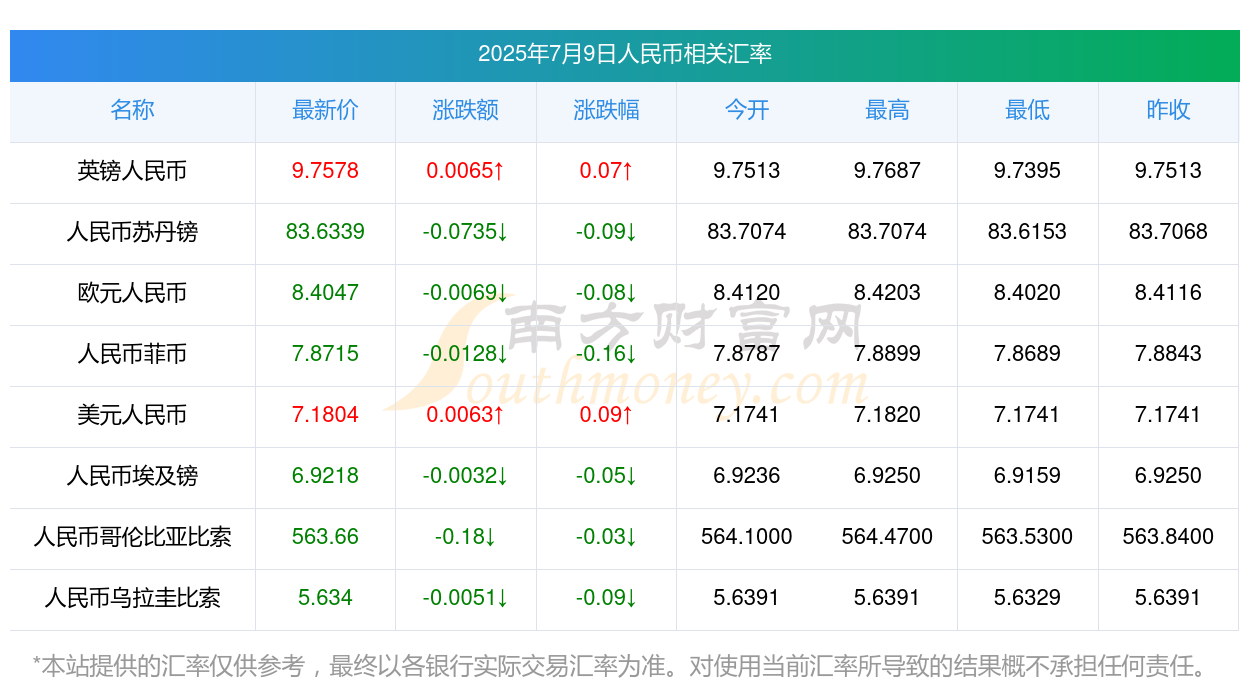Viewport: 1250px width, 698px height.
Task: Click change amount 0.0065↑
Action: click(466, 171)
